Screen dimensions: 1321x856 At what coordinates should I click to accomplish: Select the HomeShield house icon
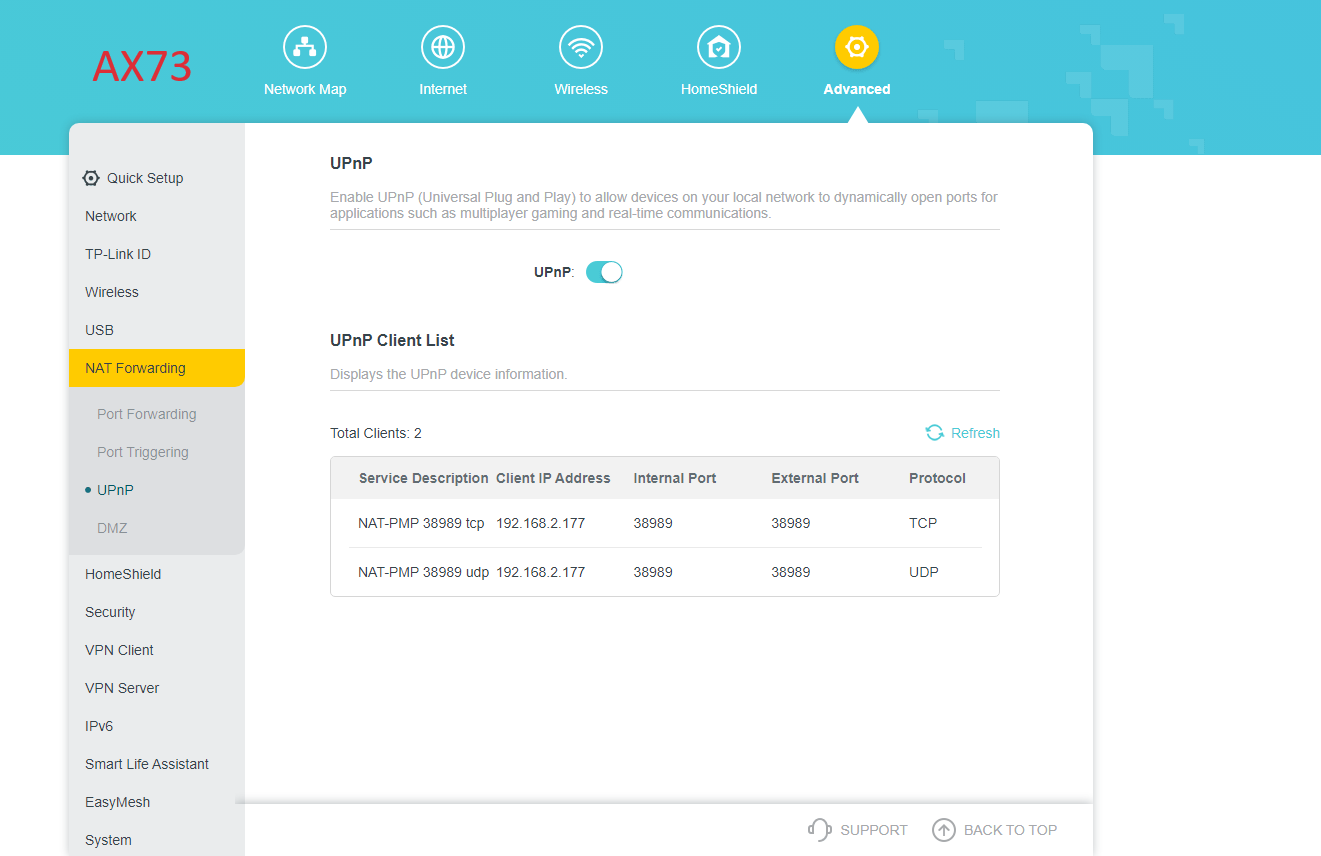[719, 47]
